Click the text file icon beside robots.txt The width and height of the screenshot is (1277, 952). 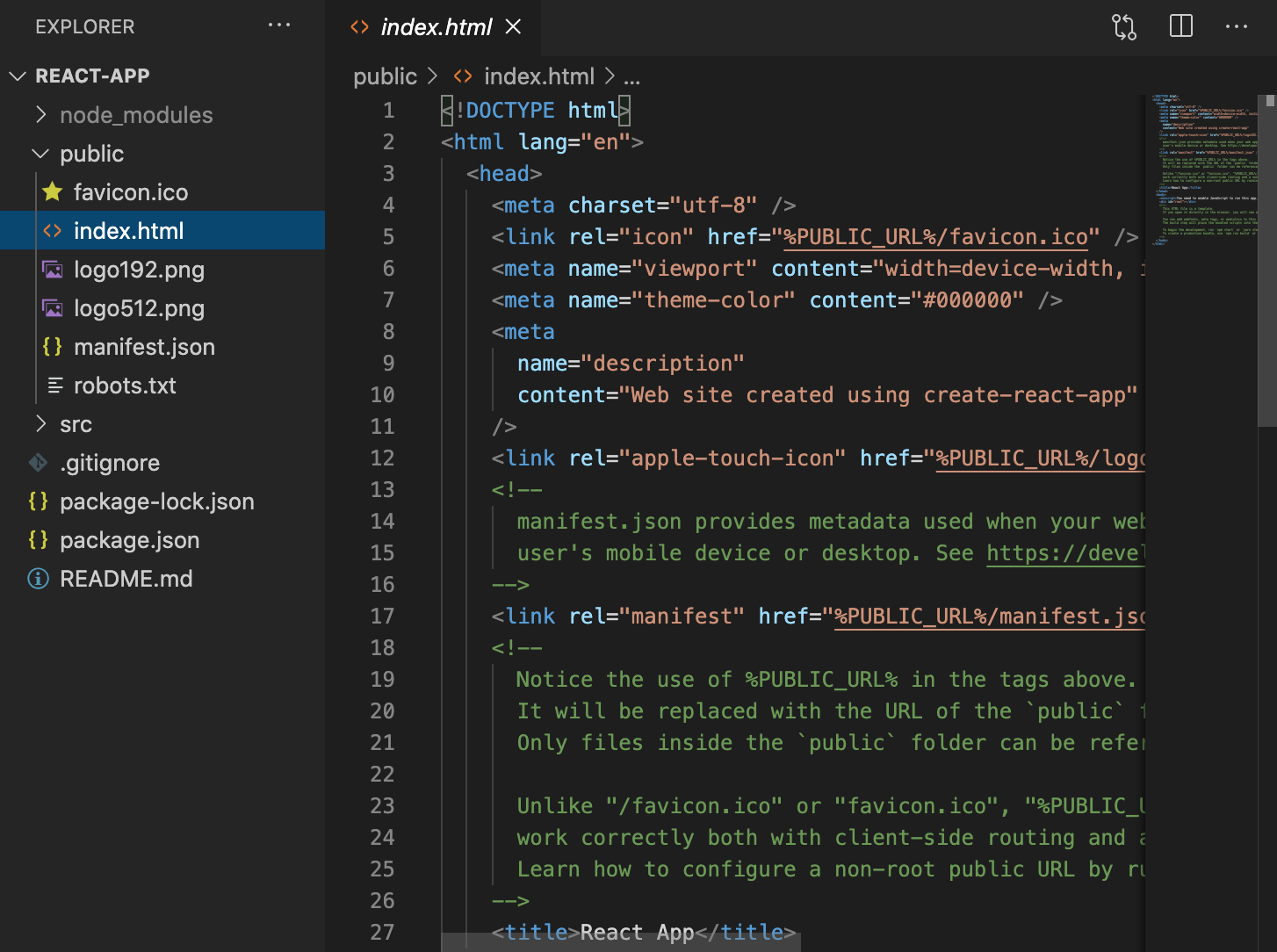pos(54,385)
